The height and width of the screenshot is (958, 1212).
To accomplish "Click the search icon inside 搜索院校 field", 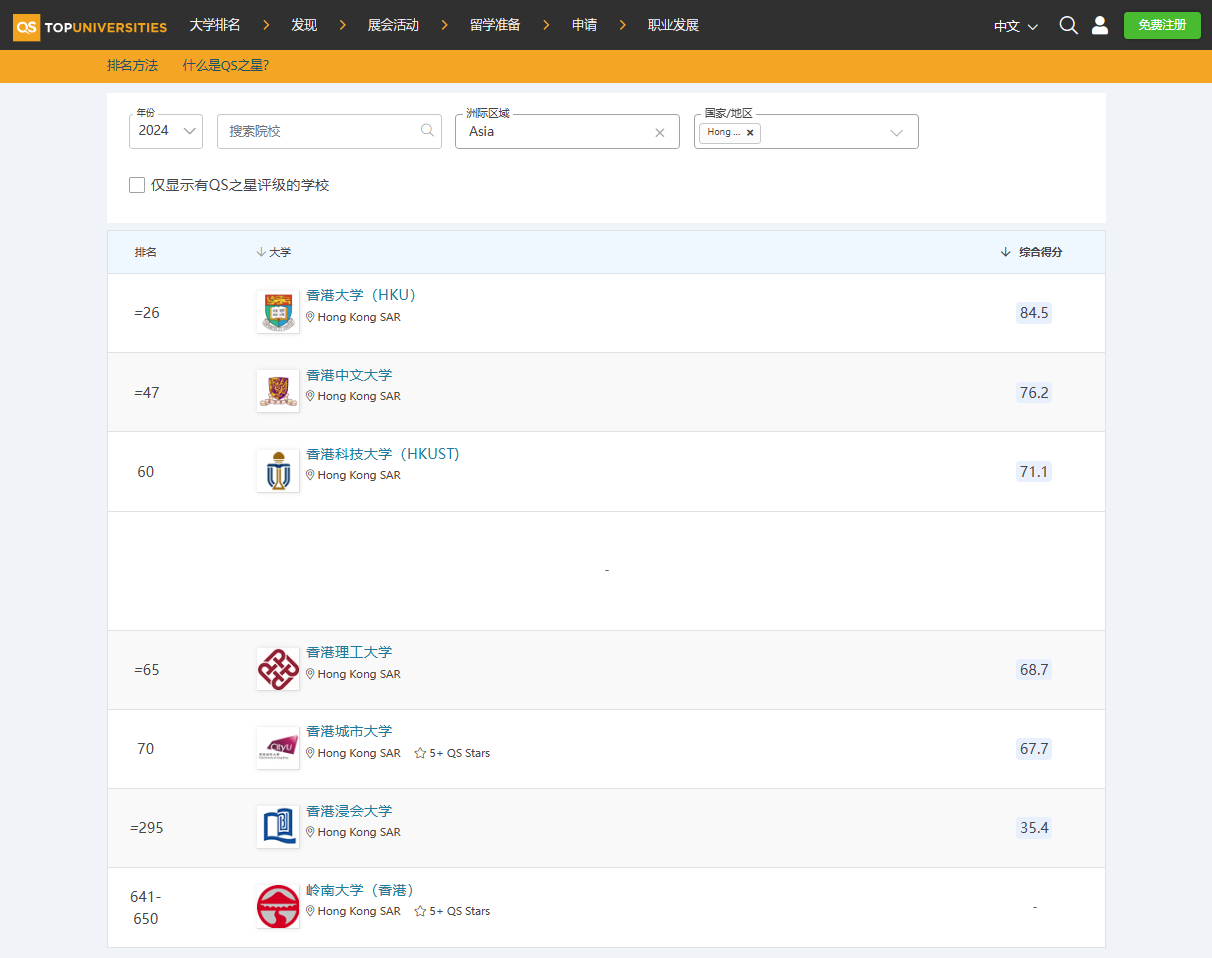I will (427, 130).
